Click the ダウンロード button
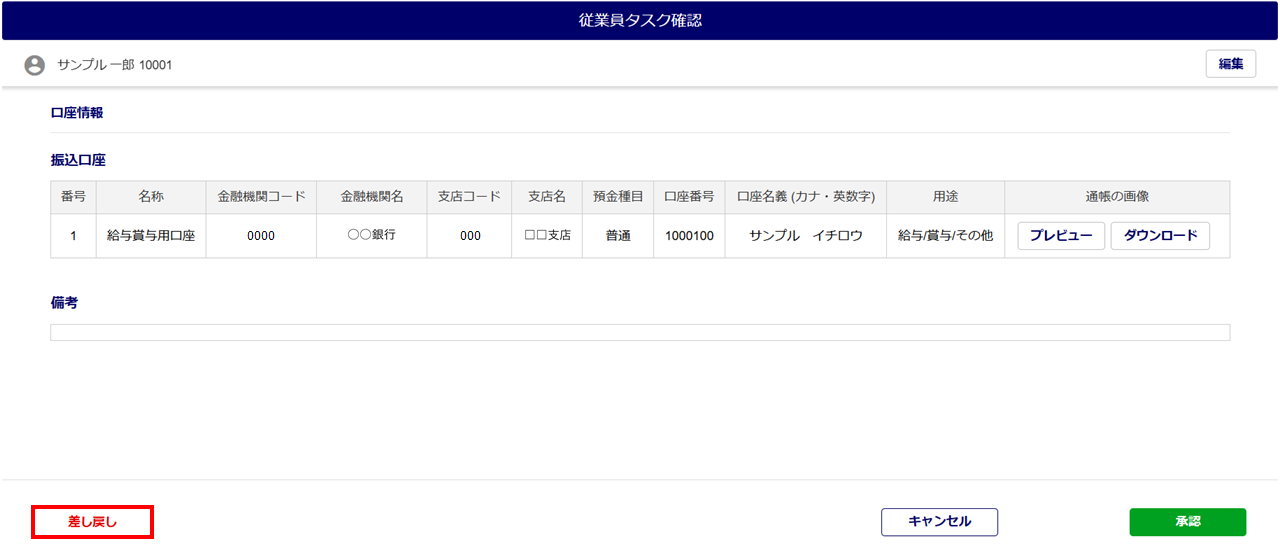1280x560 pixels. click(1160, 236)
